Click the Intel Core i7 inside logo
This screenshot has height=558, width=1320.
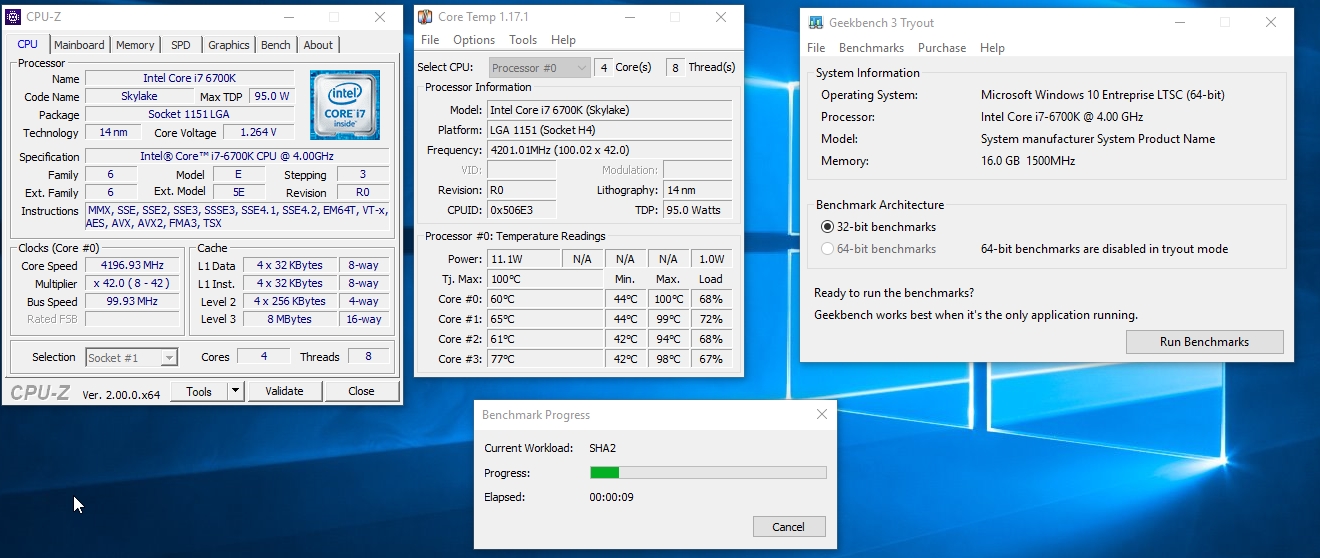click(344, 105)
